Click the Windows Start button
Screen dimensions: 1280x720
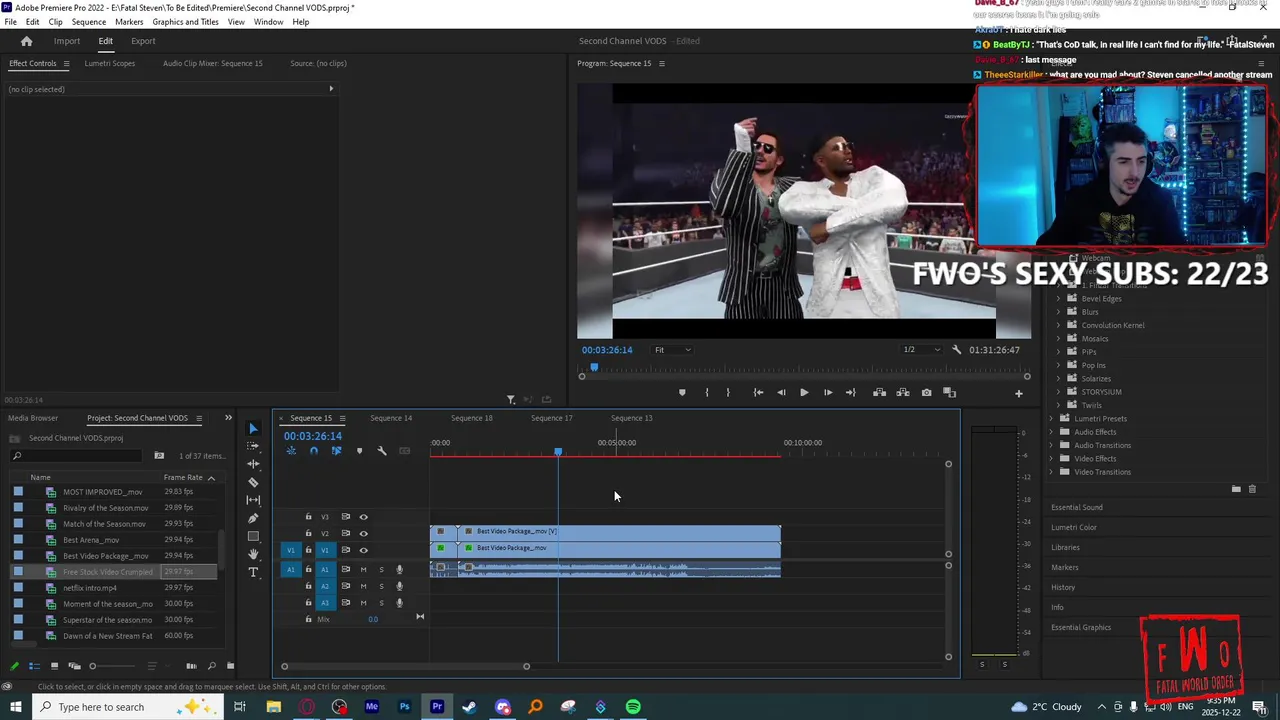[x=15, y=707]
